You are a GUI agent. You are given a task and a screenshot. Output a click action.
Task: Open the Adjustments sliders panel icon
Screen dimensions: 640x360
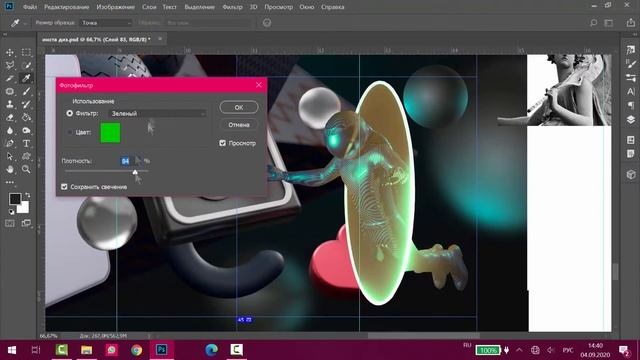(631, 78)
